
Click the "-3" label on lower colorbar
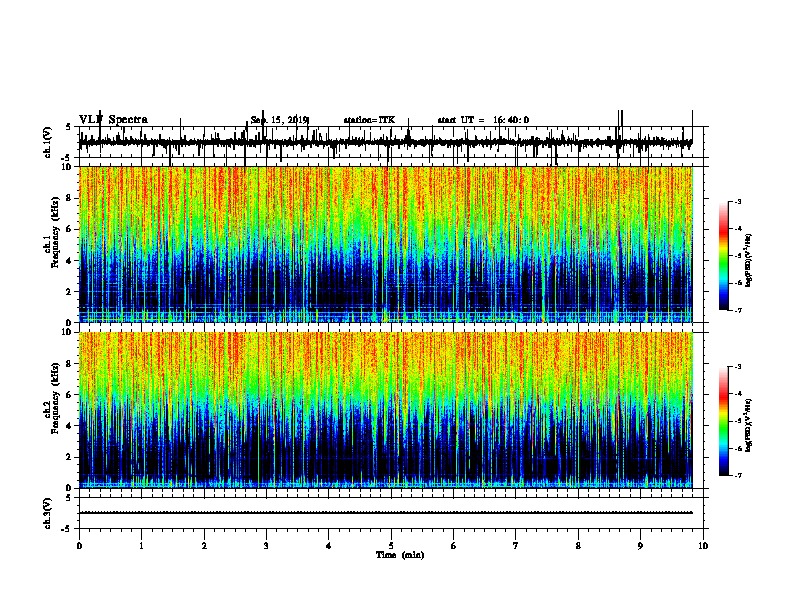click(737, 367)
